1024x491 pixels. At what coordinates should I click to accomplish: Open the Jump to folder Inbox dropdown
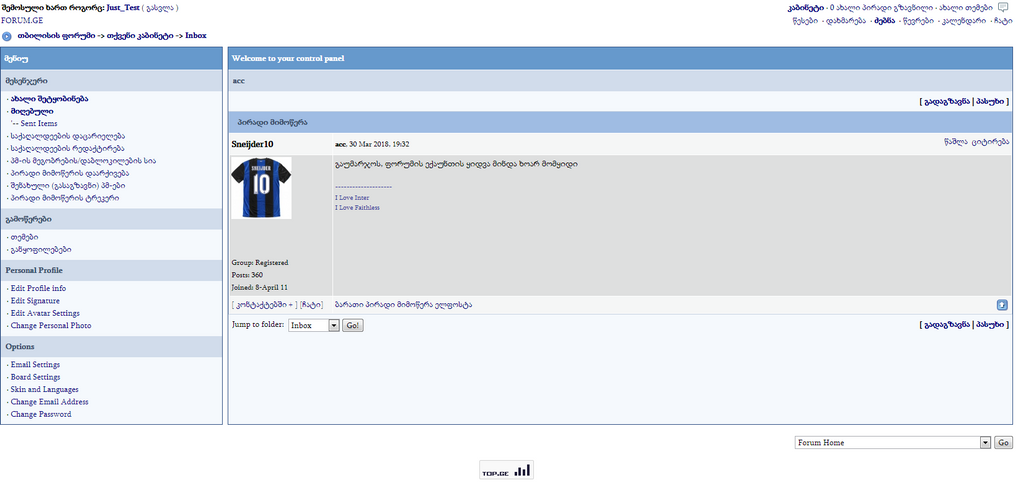(313, 325)
